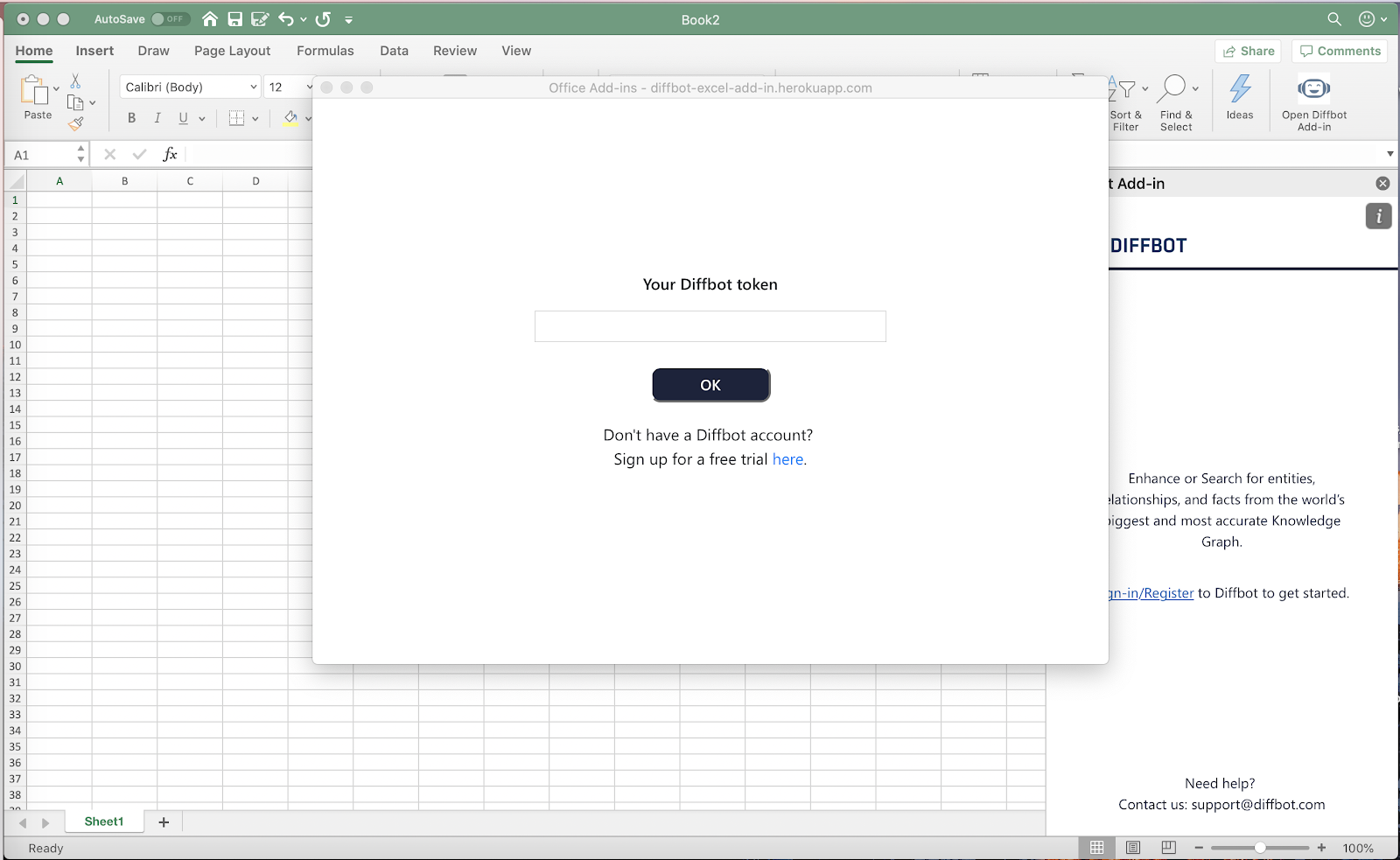Click the previous sheet navigation arrow
Image resolution: width=1400 pixels, height=860 pixels.
click(x=23, y=822)
